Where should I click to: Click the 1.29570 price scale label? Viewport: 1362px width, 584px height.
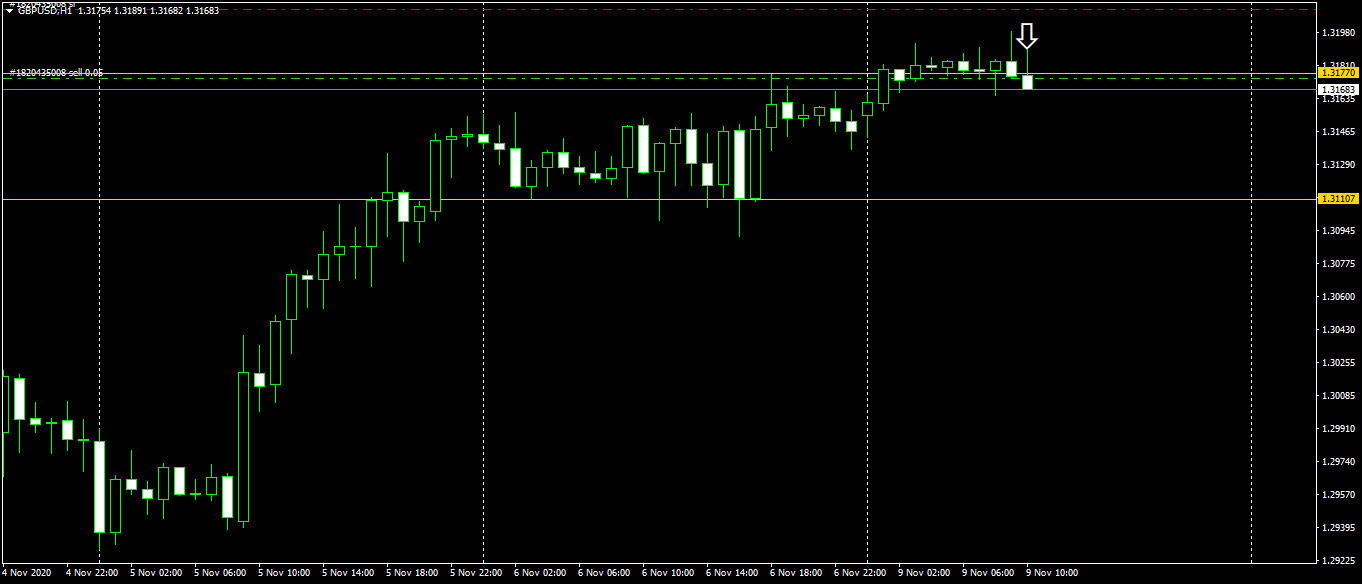tap(1338, 494)
